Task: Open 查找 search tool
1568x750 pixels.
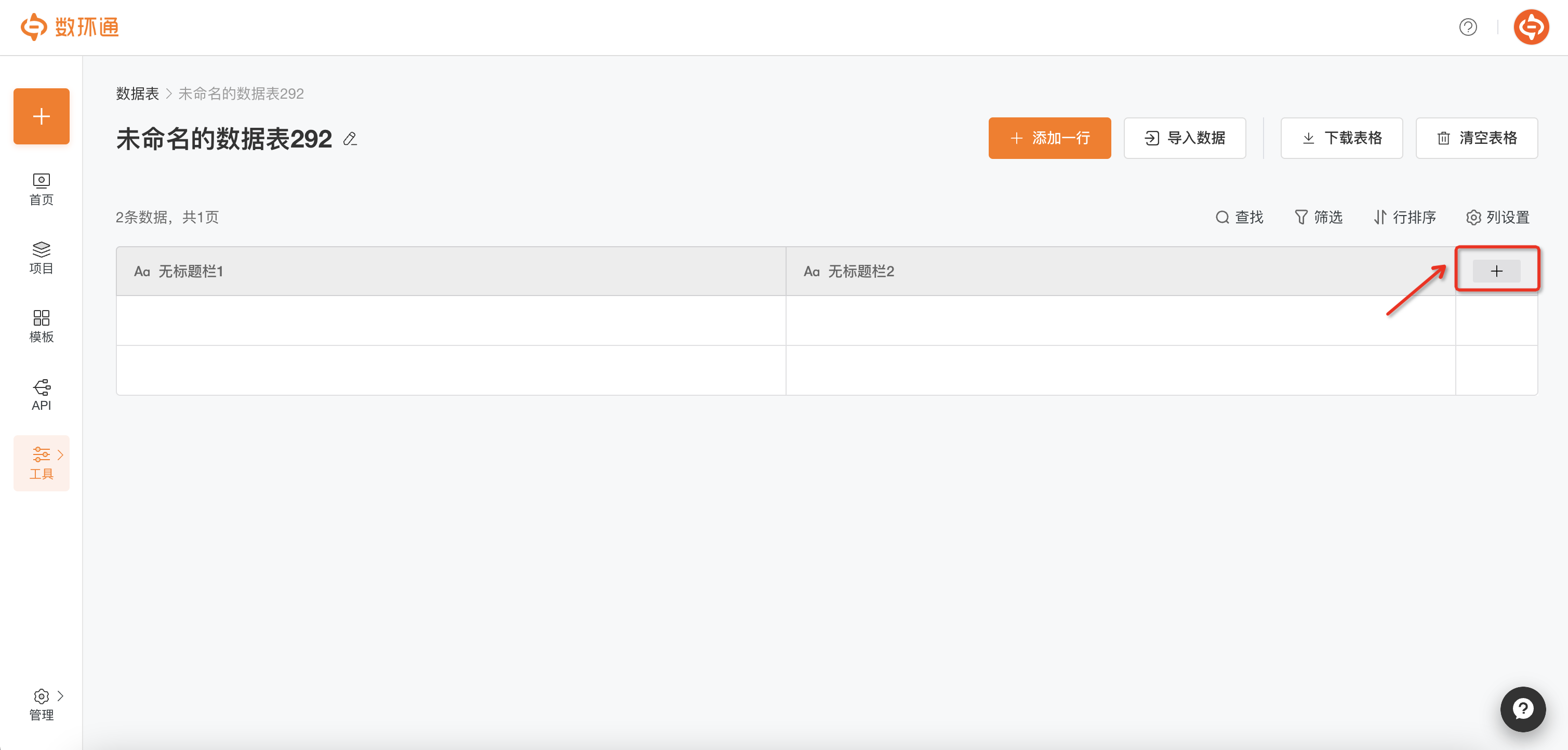Action: coord(1239,217)
